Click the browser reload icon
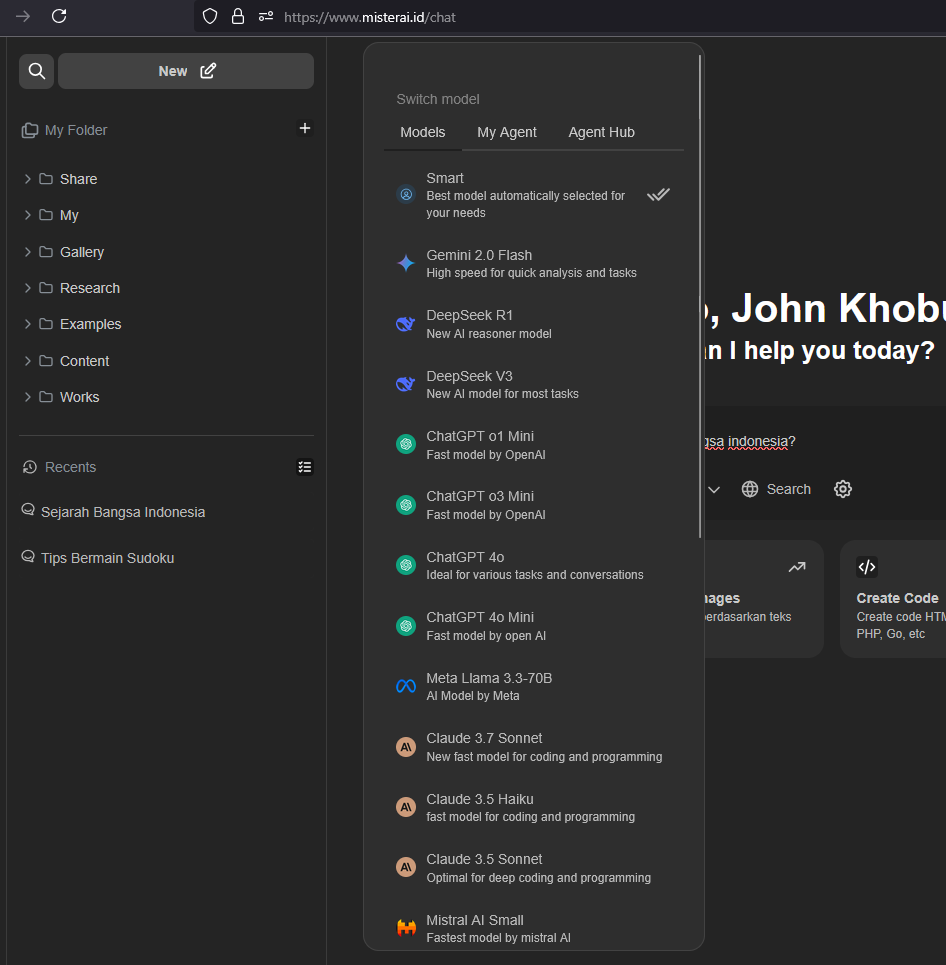This screenshot has height=965, width=946. (59, 16)
